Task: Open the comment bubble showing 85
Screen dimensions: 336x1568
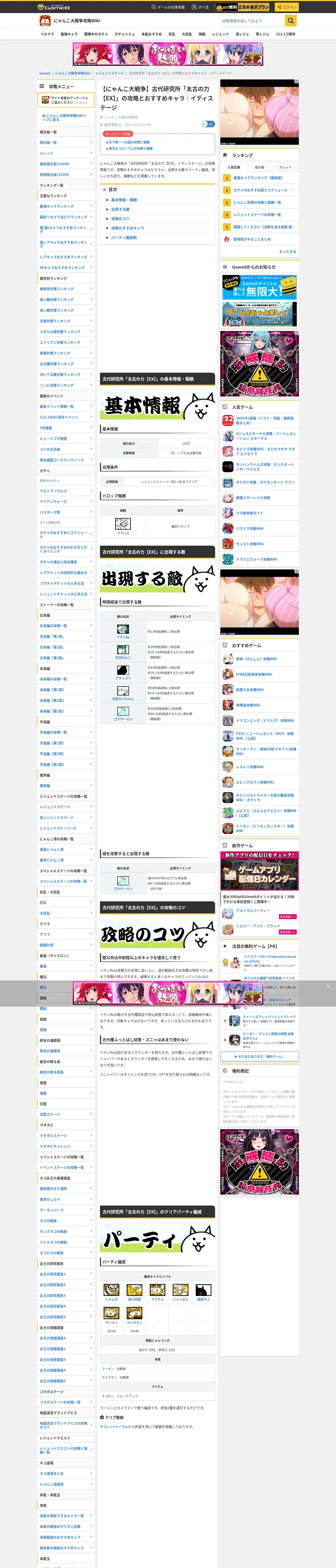Action: point(208,124)
